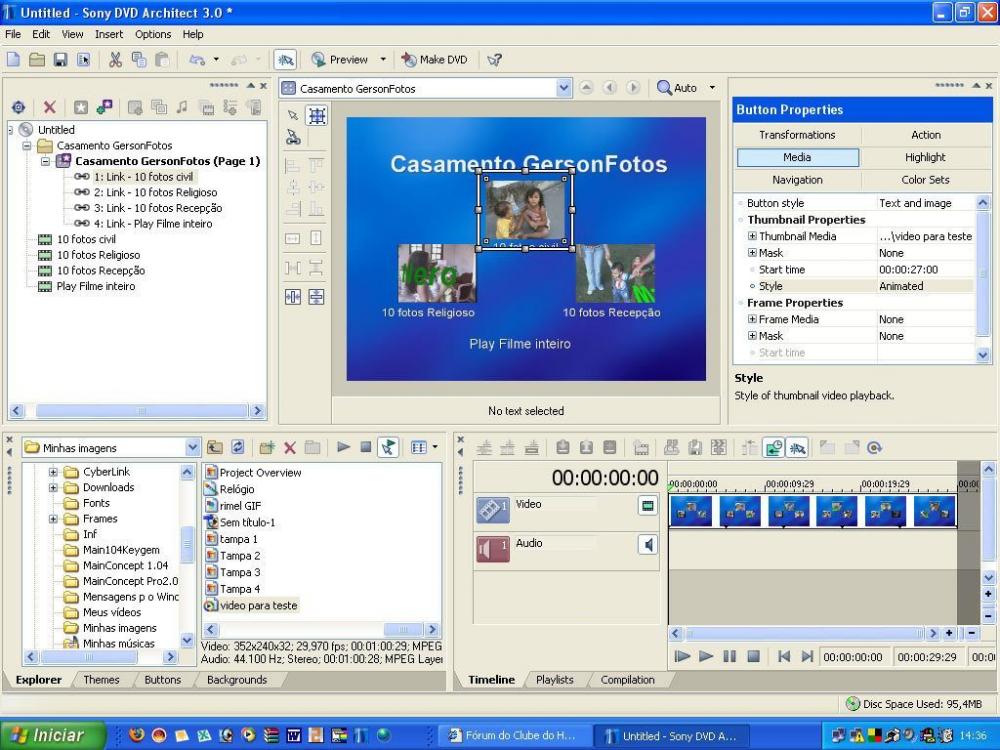Viewport: 1000px width, 750px height.
Task: Select the arrow selection tool beside the preview
Action: [x=293, y=115]
